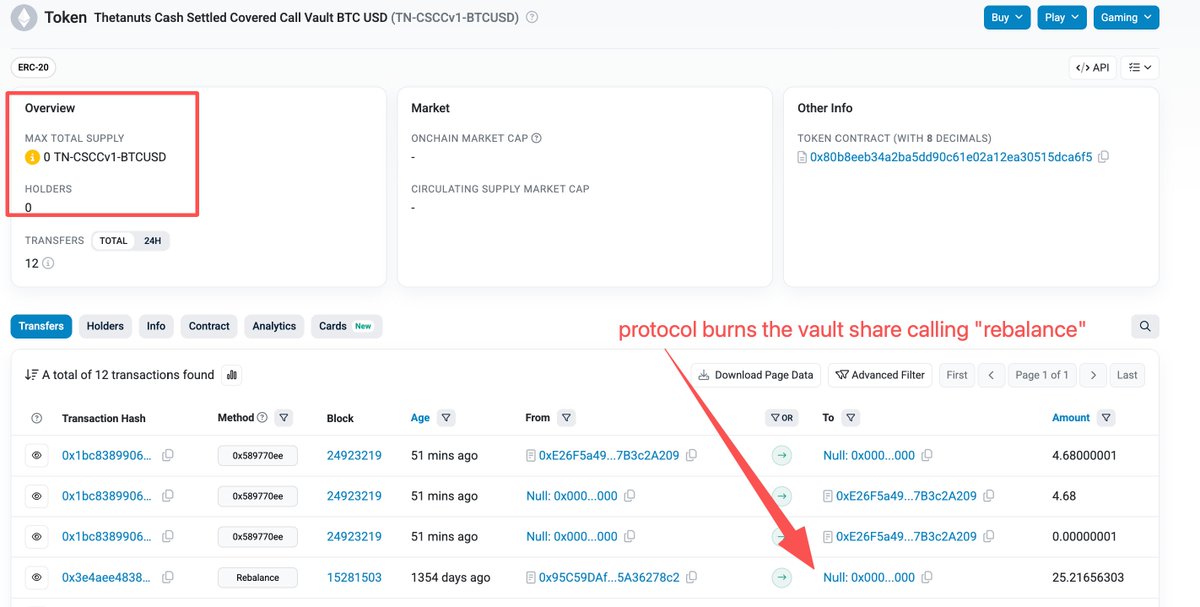The height and width of the screenshot is (607, 1200).
Task: View details eye icon for 0.00000001 row
Action: (x=37, y=536)
